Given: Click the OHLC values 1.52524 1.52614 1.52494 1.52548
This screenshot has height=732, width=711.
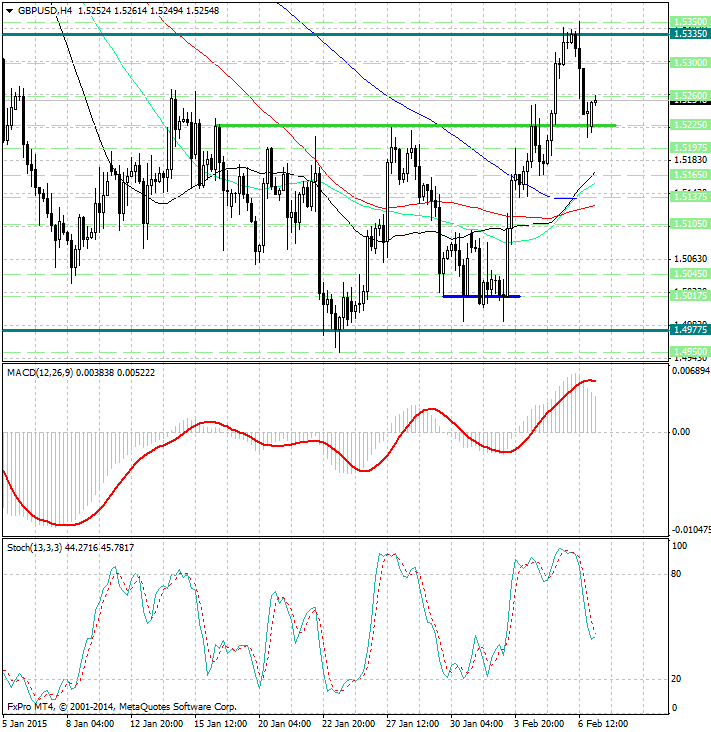Looking at the screenshot, I should pos(148,11).
